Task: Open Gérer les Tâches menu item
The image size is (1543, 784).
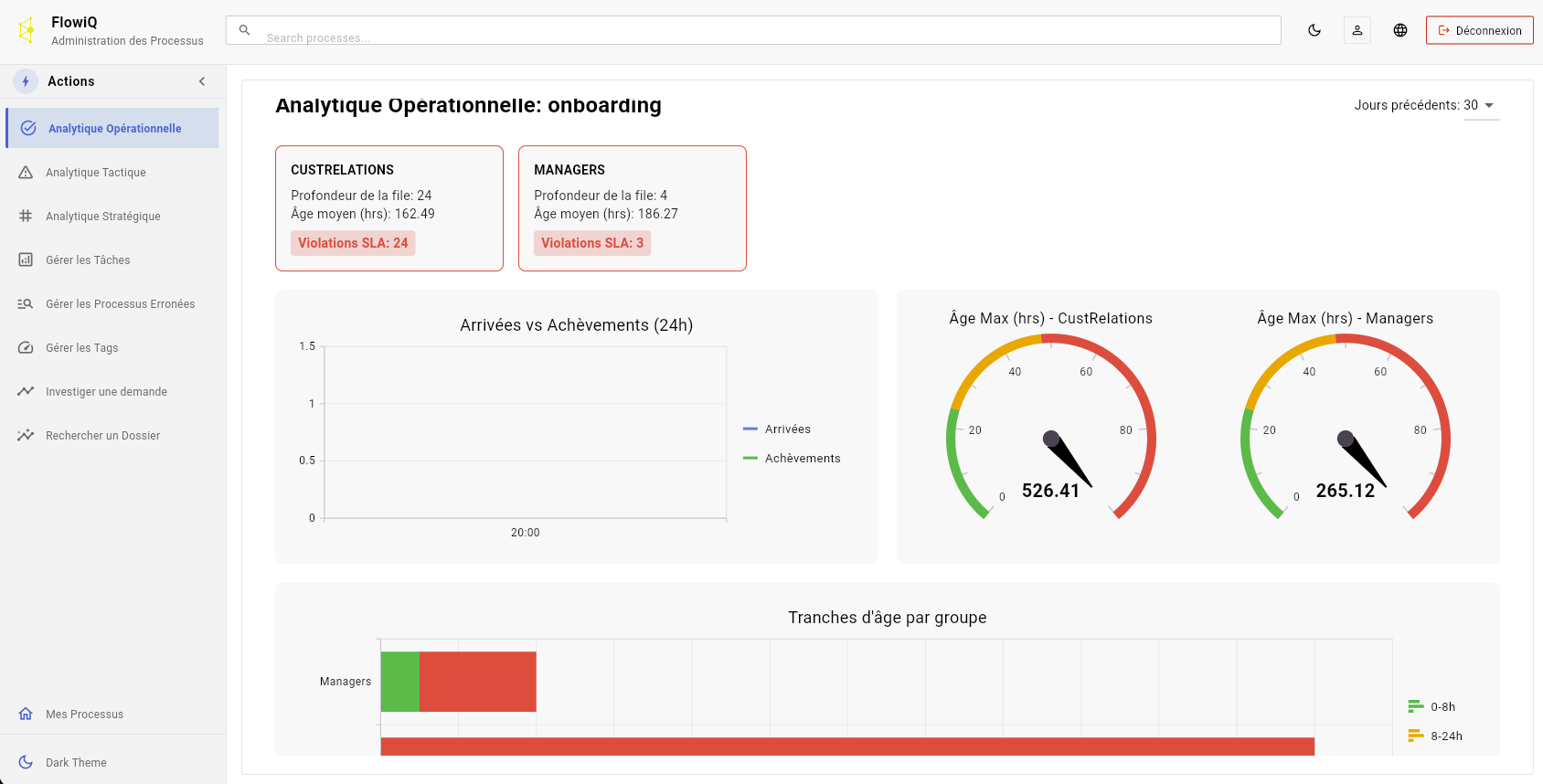Action: coord(112,260)
